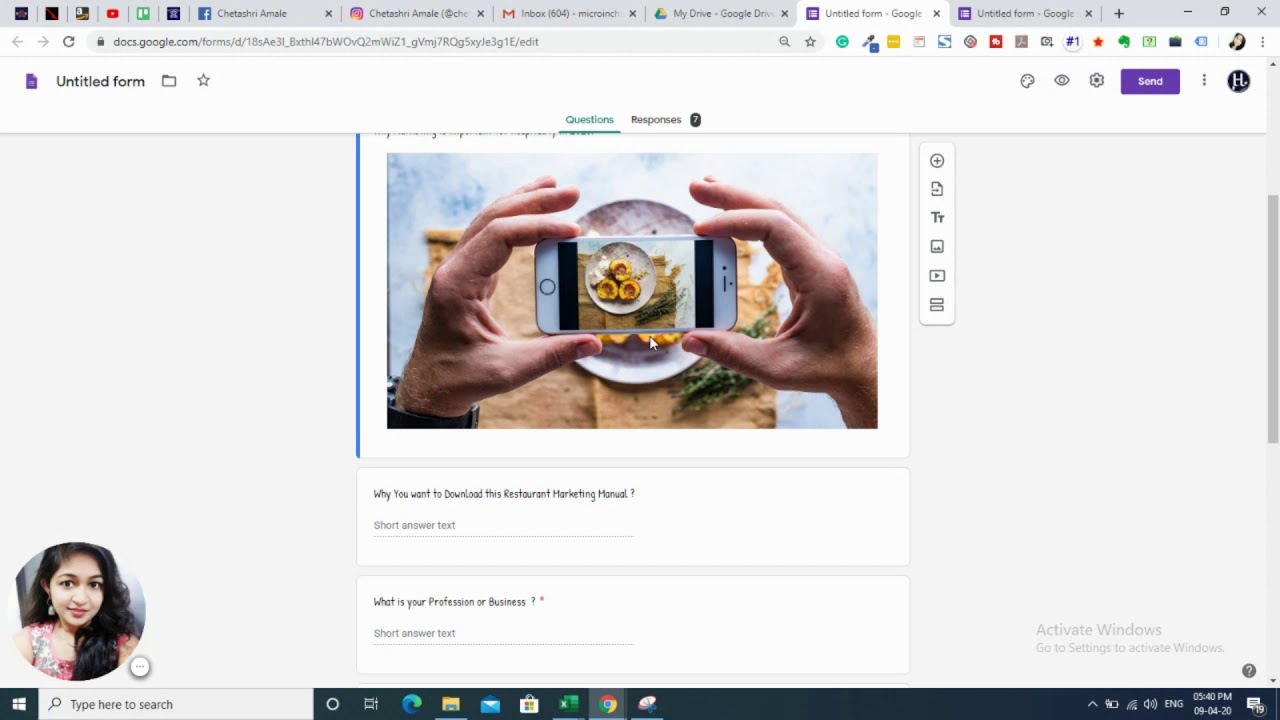Switch to the Chetashri Amale Facebook tab
The height and width of the screenshot is (720, 1280).
pyautogui.click(x=264, y=14)
